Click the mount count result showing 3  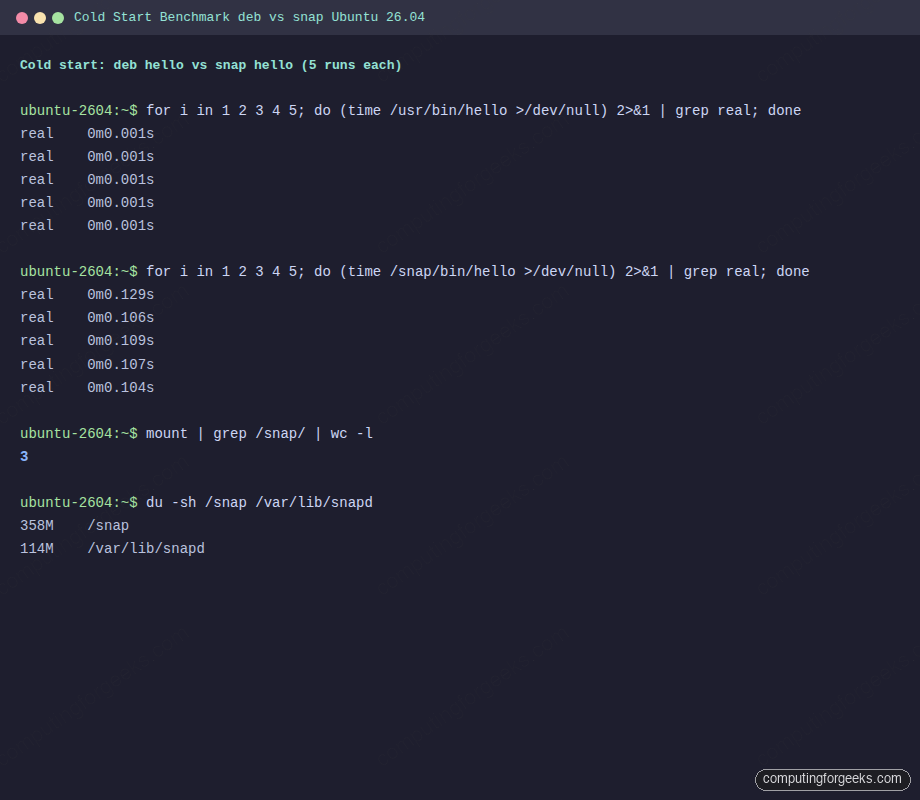(x=23, y=456)
